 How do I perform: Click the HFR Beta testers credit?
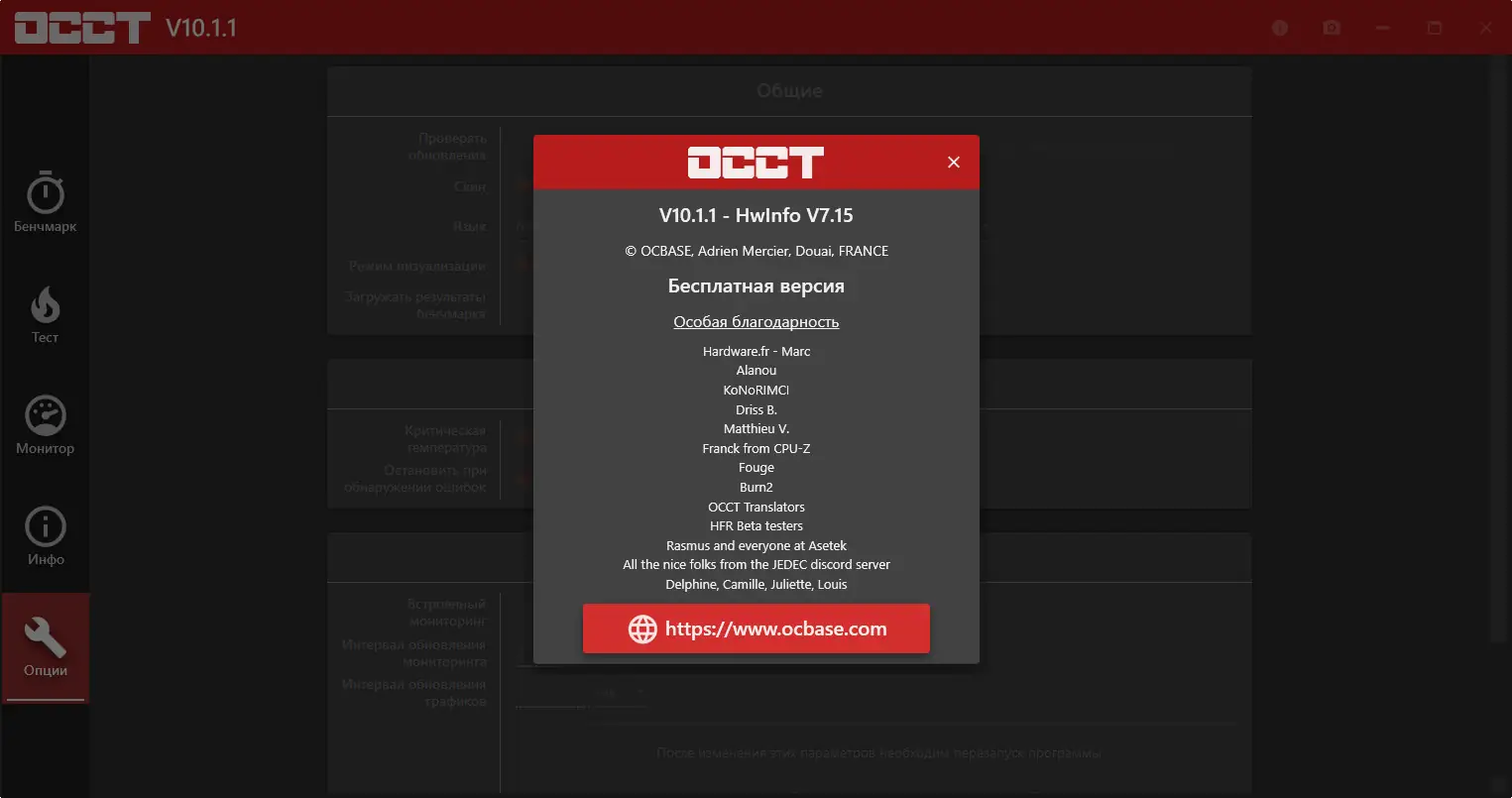[x=756, y=526]
